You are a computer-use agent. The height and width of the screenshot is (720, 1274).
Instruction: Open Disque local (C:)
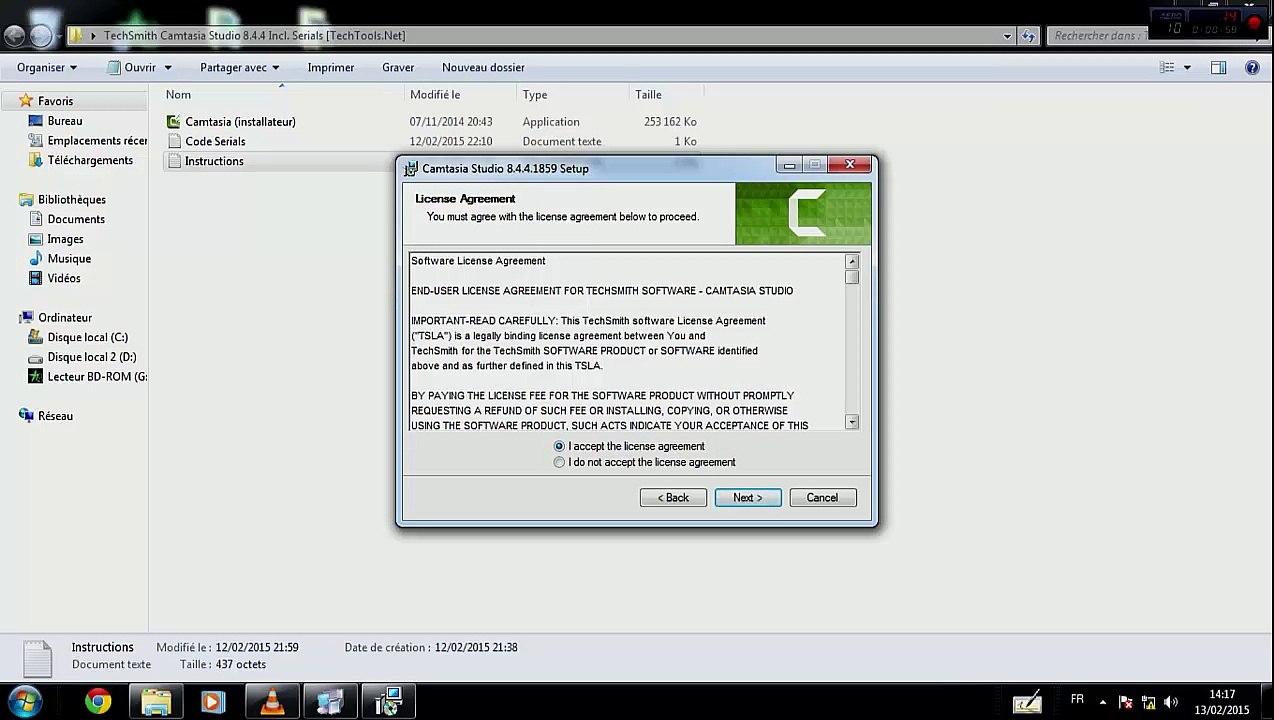point(87,337)
